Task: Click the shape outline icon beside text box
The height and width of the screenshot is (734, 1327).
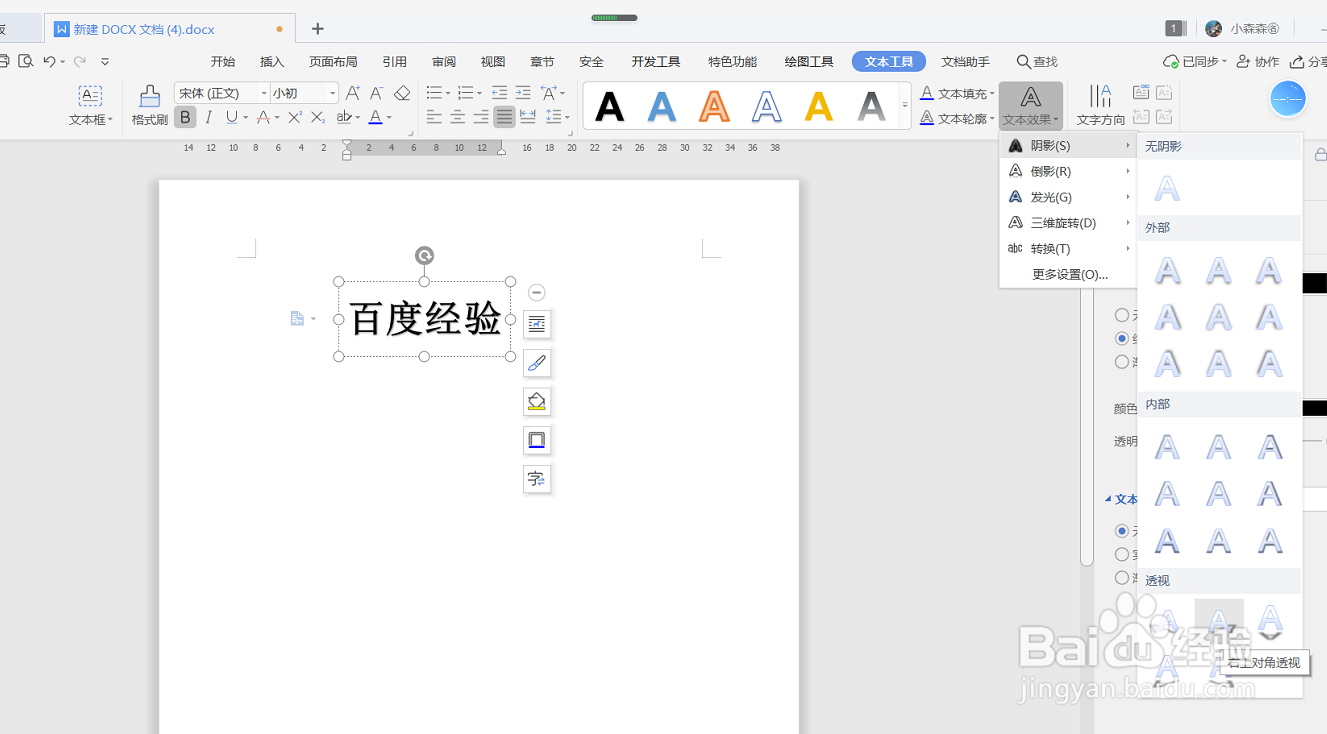Action: [537, 441]
